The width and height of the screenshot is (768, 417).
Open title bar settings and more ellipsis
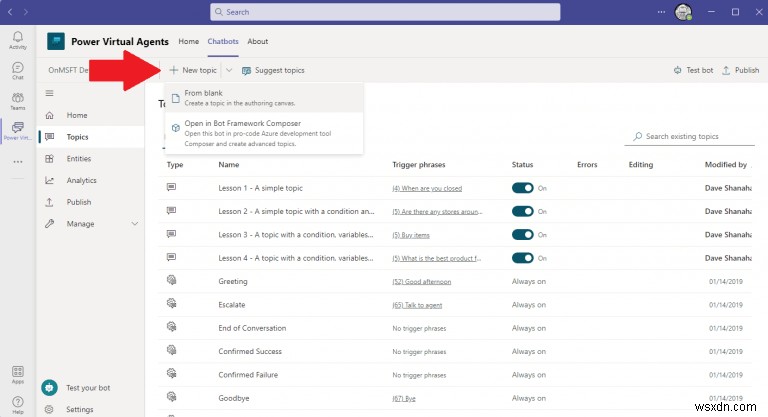[661, 12]
